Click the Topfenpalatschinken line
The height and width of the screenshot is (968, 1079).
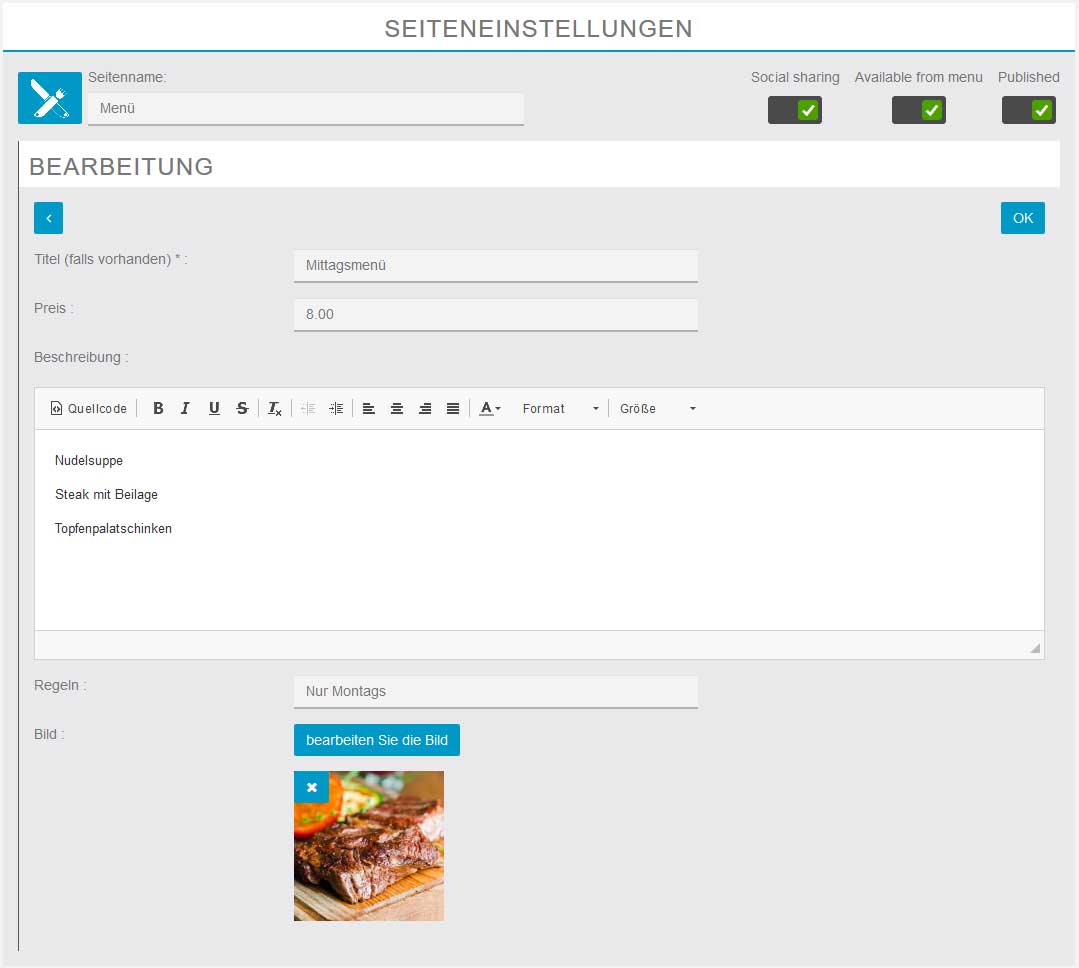[x=113, y=528]
